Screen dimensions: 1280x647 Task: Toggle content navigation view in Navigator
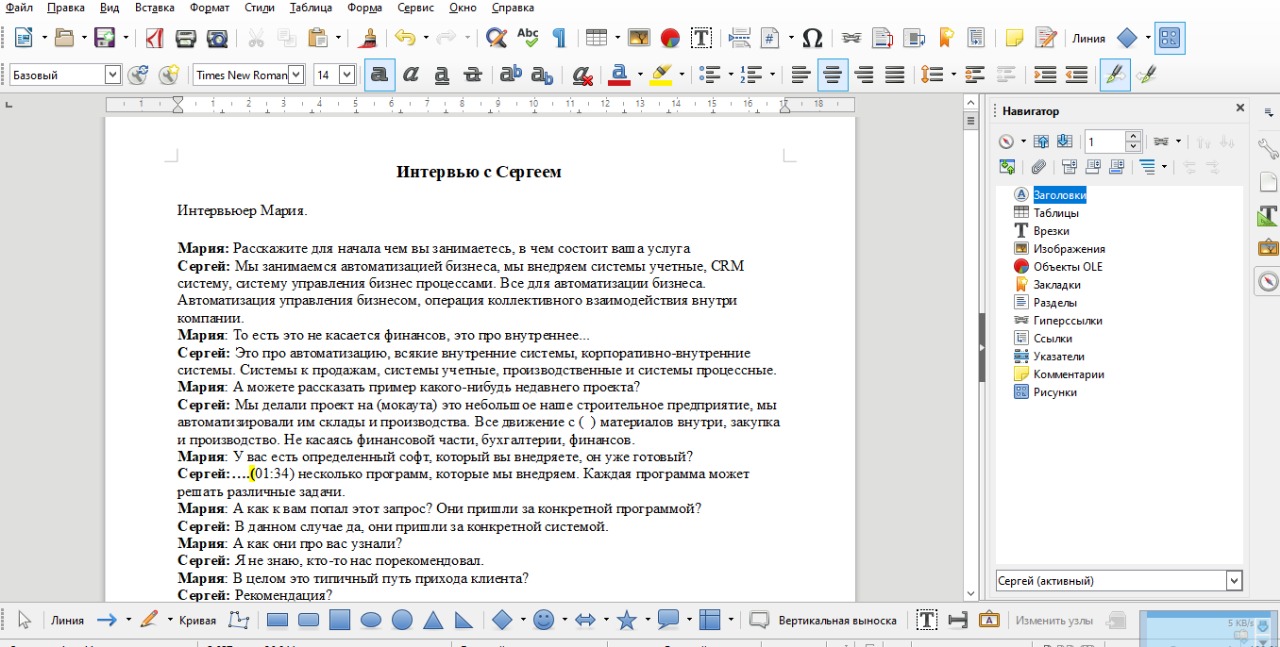point(1007,167)
